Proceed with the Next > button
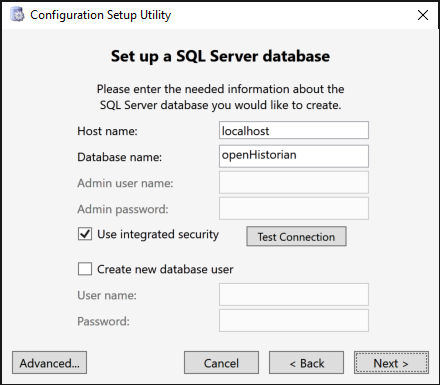The width and height of the screenshot is (440, 385). click(x=391, y=363)
